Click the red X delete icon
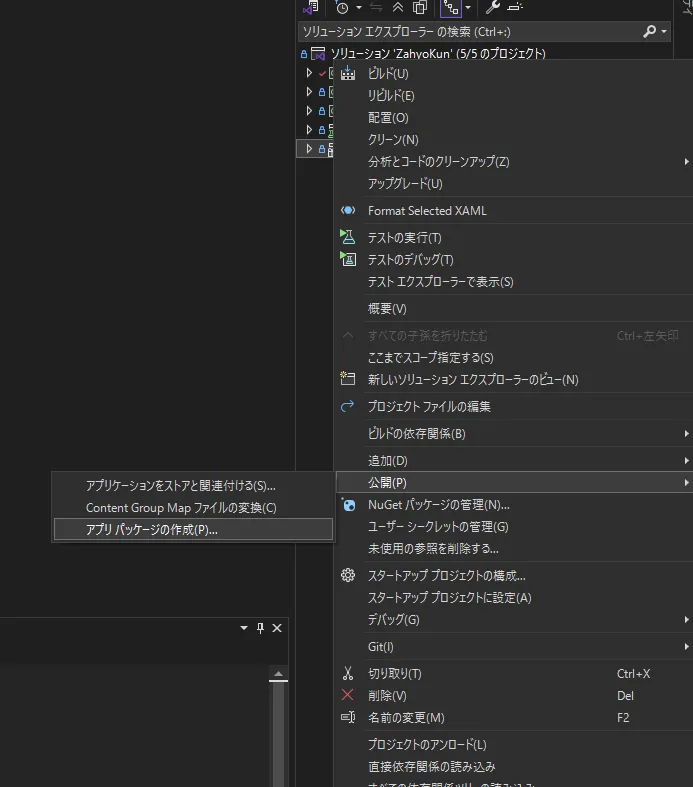Image resolution: width=693 pixels, height=787 pixels. (347, 695)
